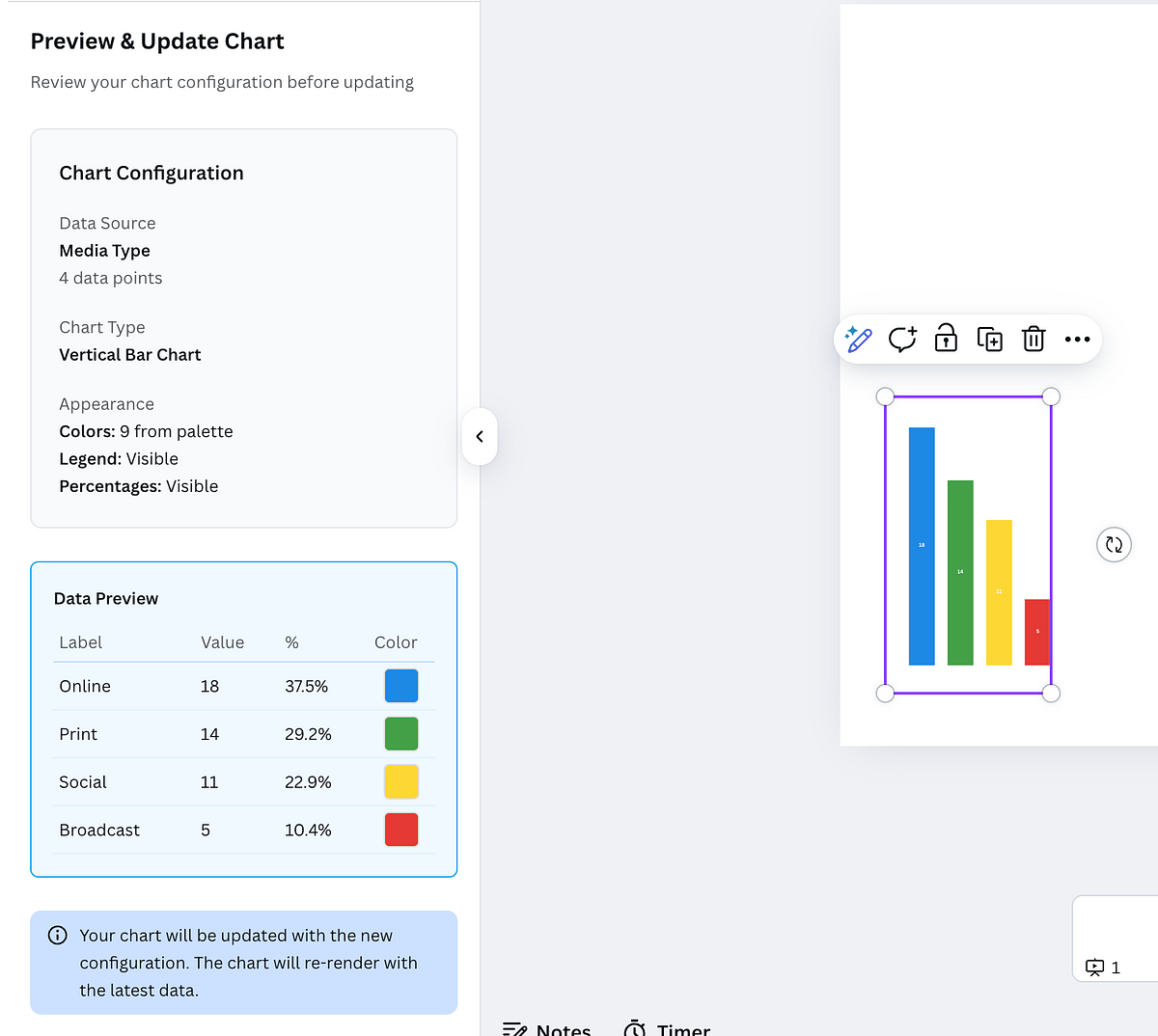Pick the red Broadcast color swatch
The image size is (1158, 1036).
coord(401,830)
